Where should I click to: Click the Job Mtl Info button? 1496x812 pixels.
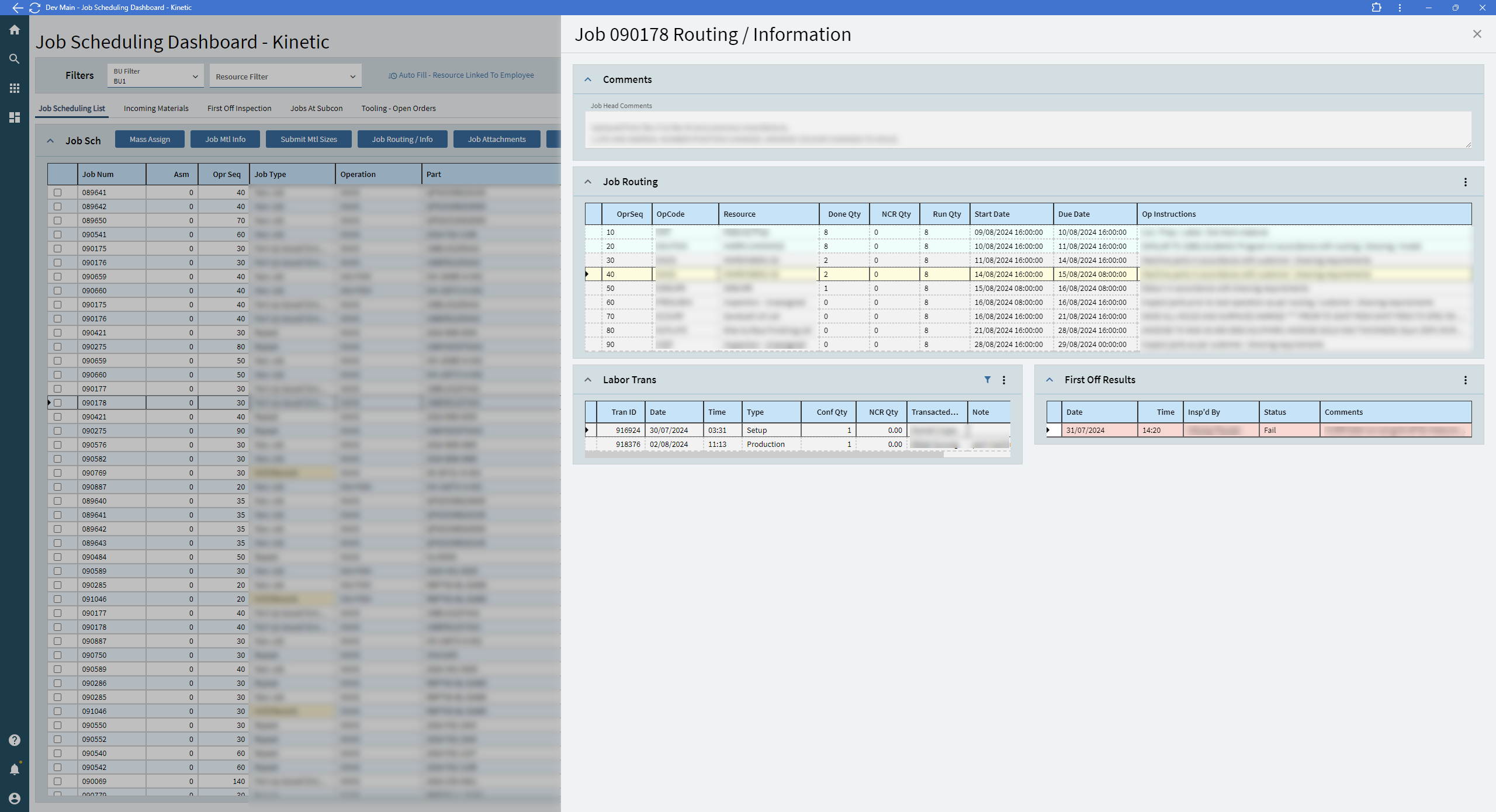226,139
